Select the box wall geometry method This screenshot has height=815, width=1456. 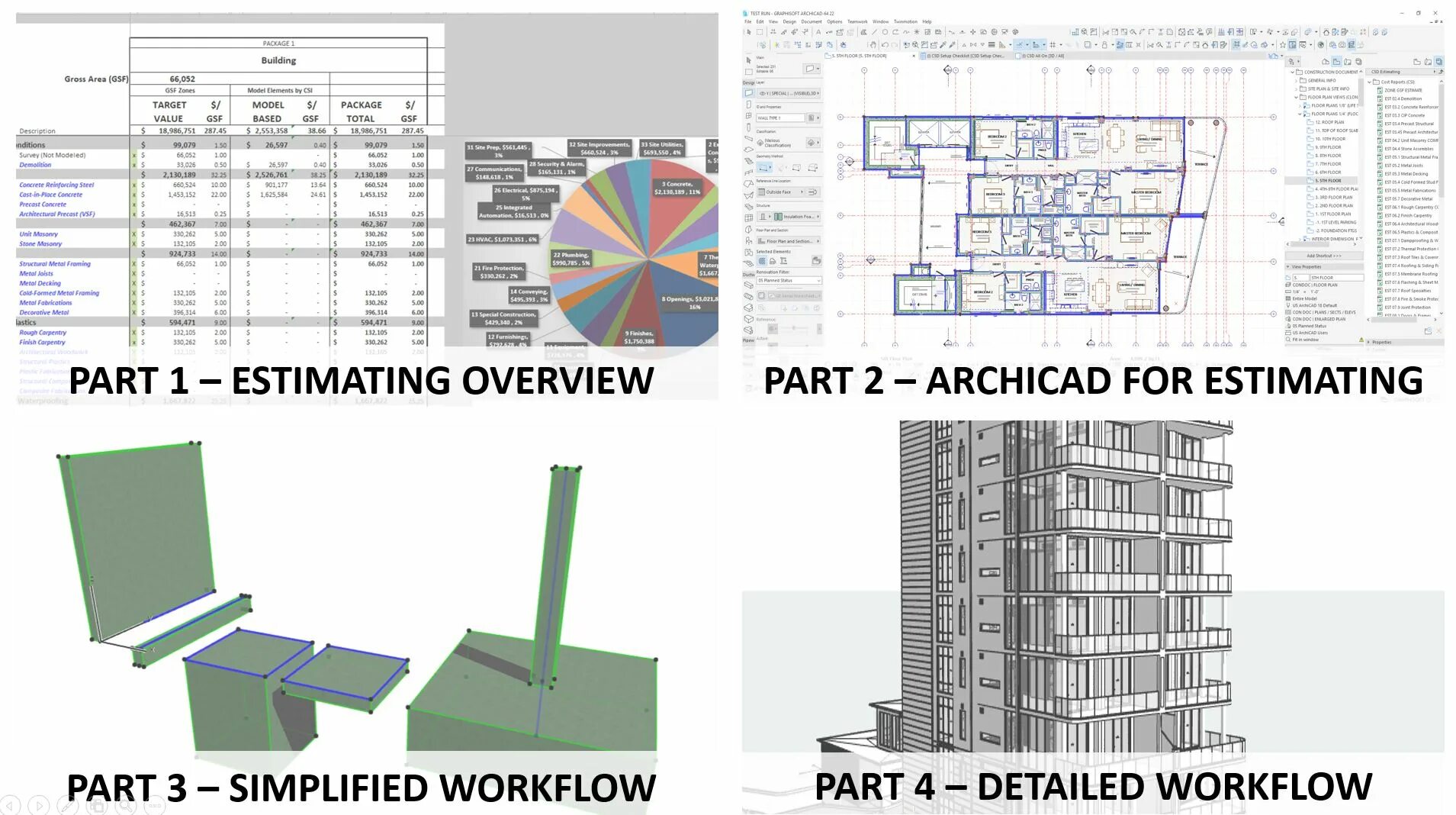tap(813, 167)
